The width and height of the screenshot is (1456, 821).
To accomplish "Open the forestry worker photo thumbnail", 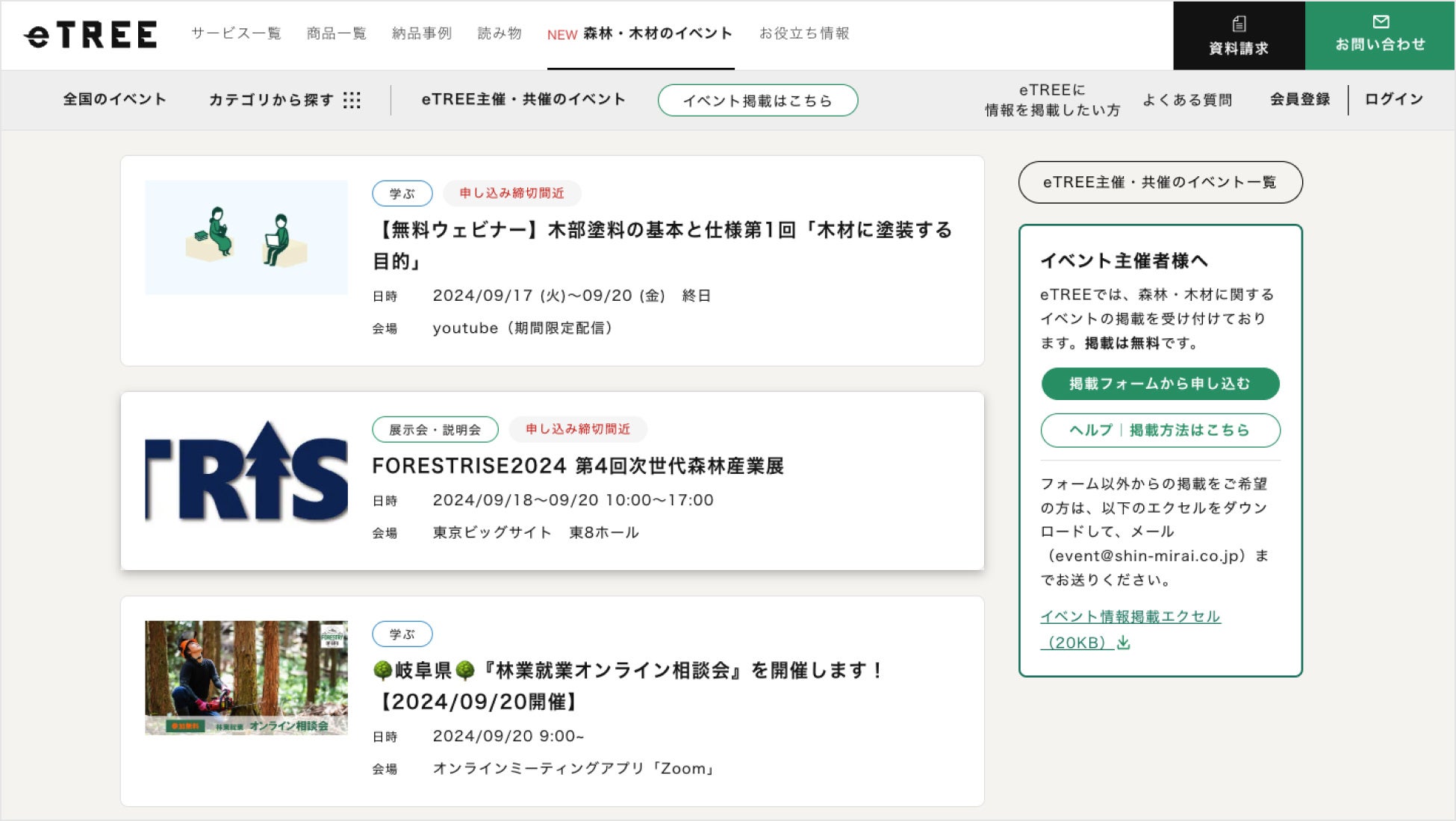I will (246, 678).
